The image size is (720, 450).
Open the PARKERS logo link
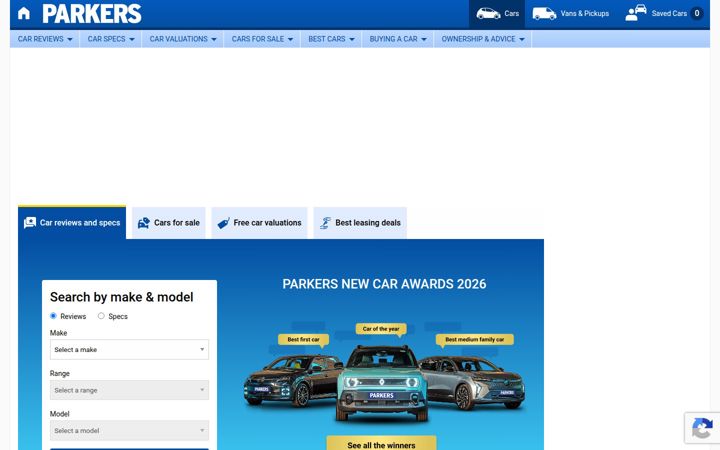92,13
